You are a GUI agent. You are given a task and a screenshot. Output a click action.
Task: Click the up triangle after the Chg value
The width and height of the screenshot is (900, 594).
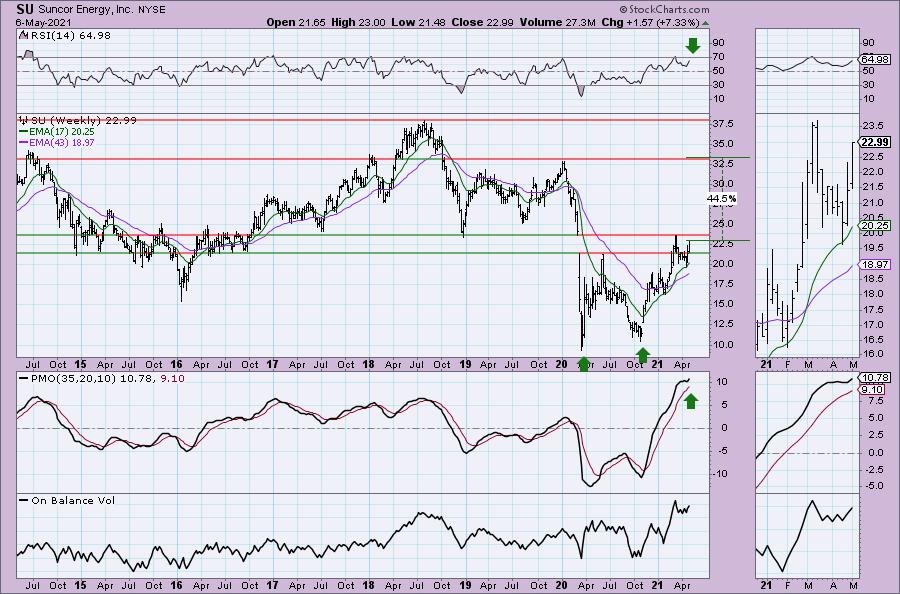pos(705,23)
